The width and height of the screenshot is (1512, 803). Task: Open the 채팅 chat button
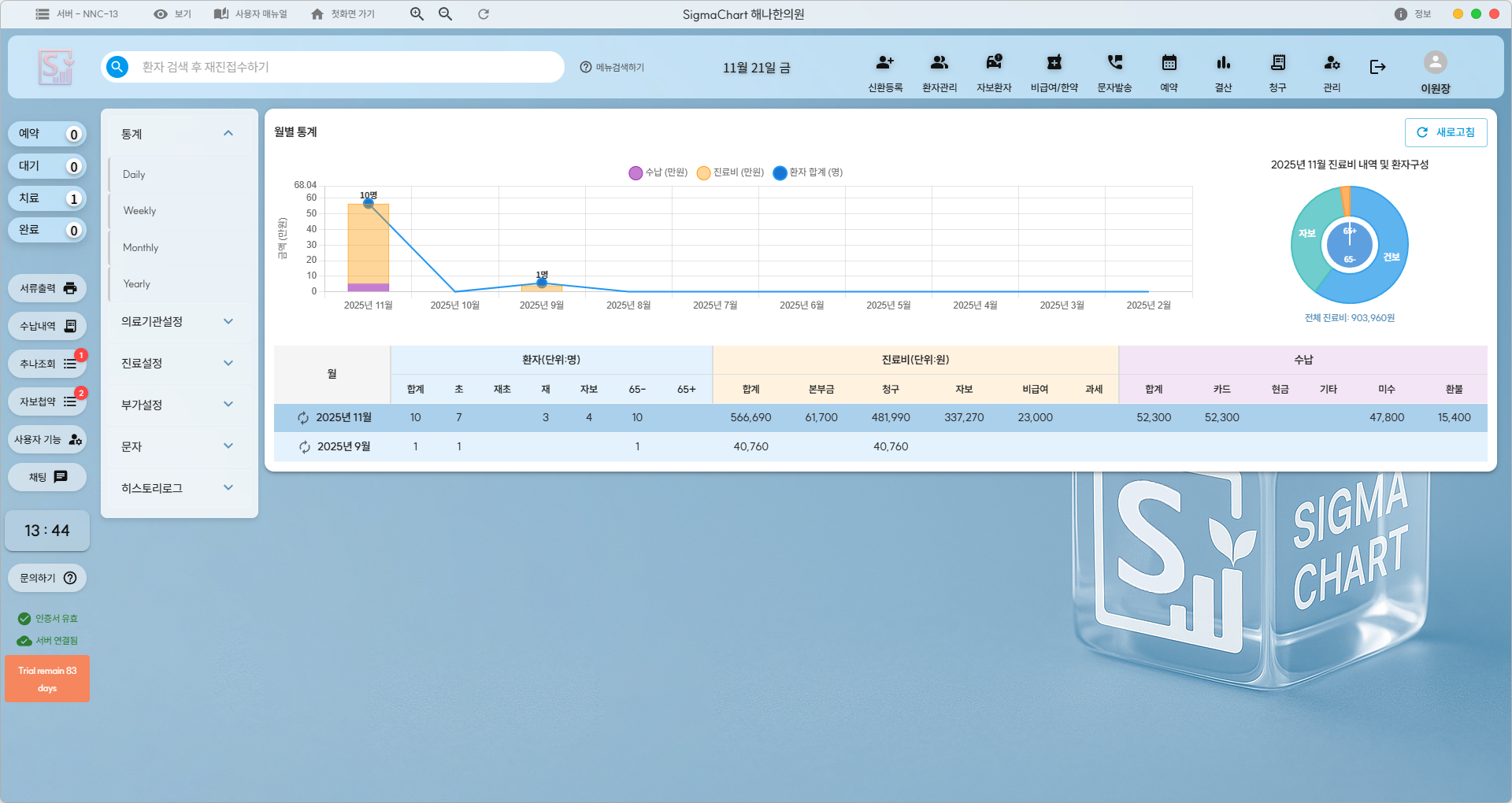[x=47, y=477]
